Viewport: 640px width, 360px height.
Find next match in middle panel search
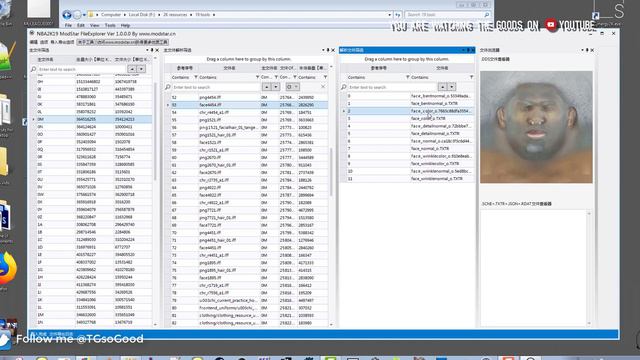tap(276, 87)
